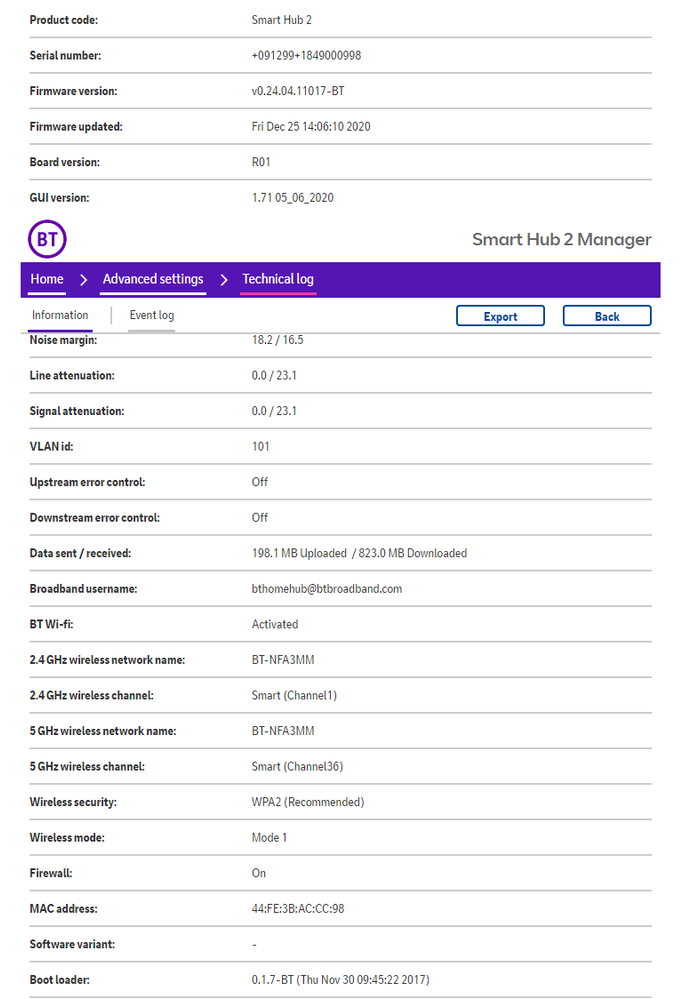Click the chevron arrow after Advanced settings
Screen dimensions: 691x999
click(223, 279)
